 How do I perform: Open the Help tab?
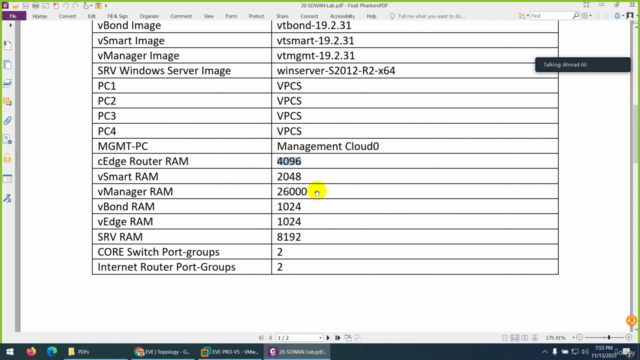371,16
